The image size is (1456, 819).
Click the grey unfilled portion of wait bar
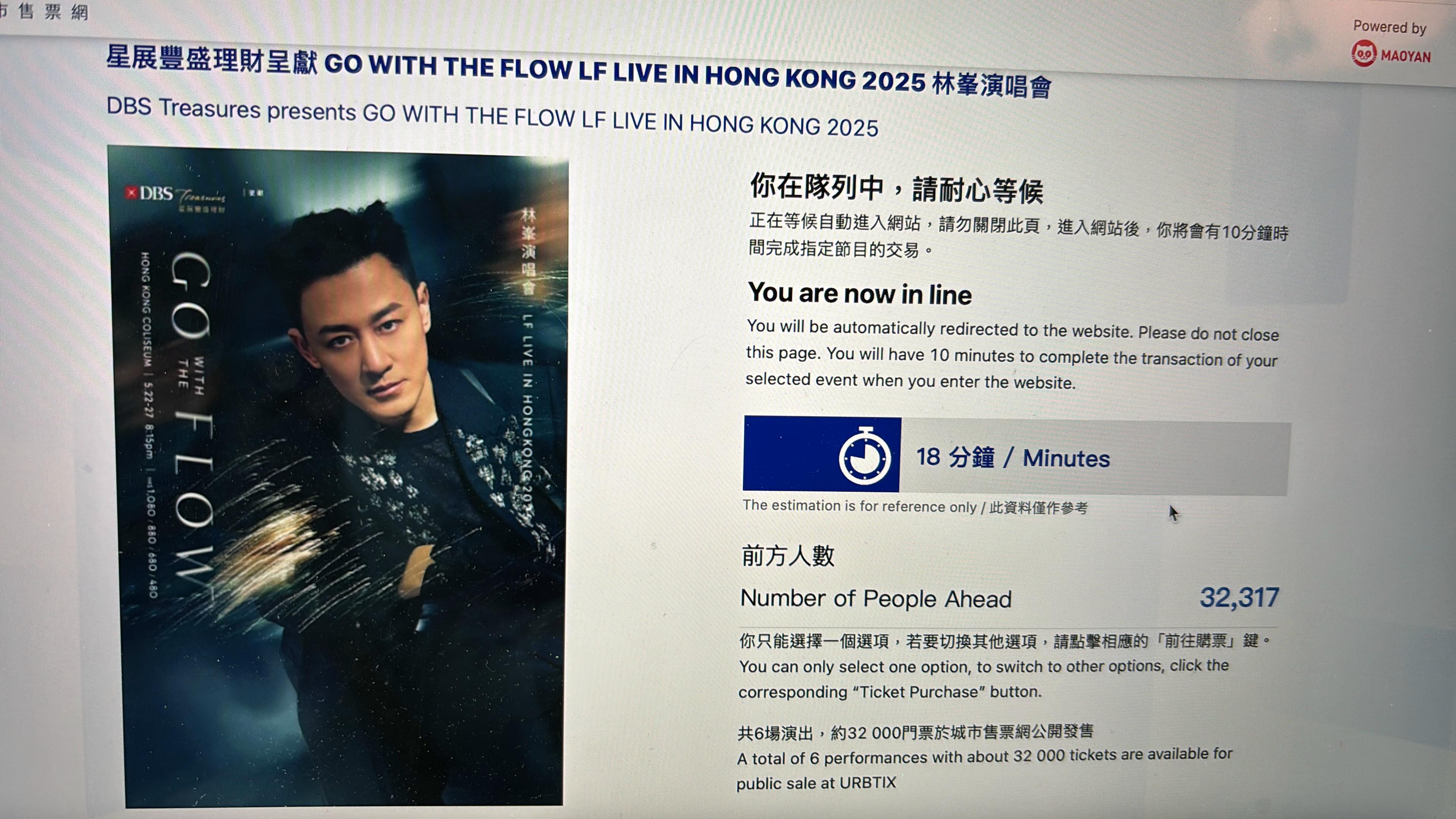point(1095,458)
